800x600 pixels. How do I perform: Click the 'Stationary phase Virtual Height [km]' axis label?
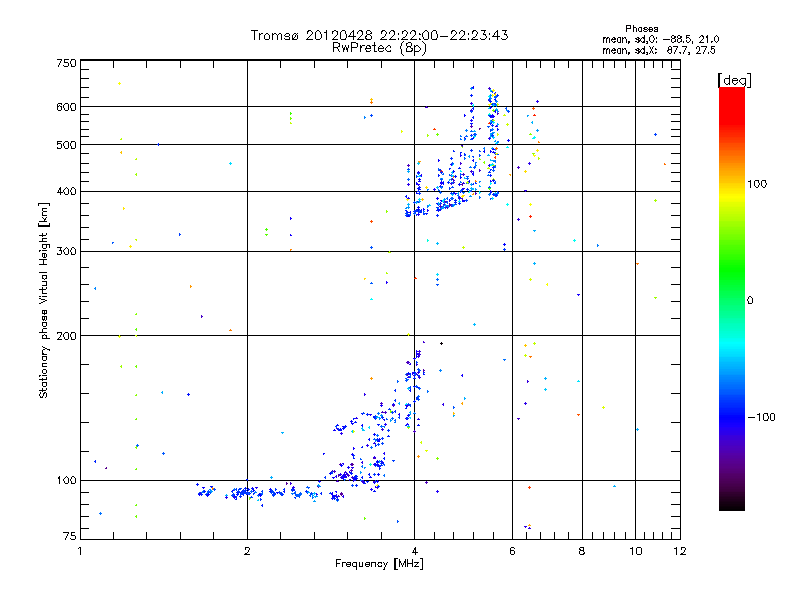pos(43,300)
